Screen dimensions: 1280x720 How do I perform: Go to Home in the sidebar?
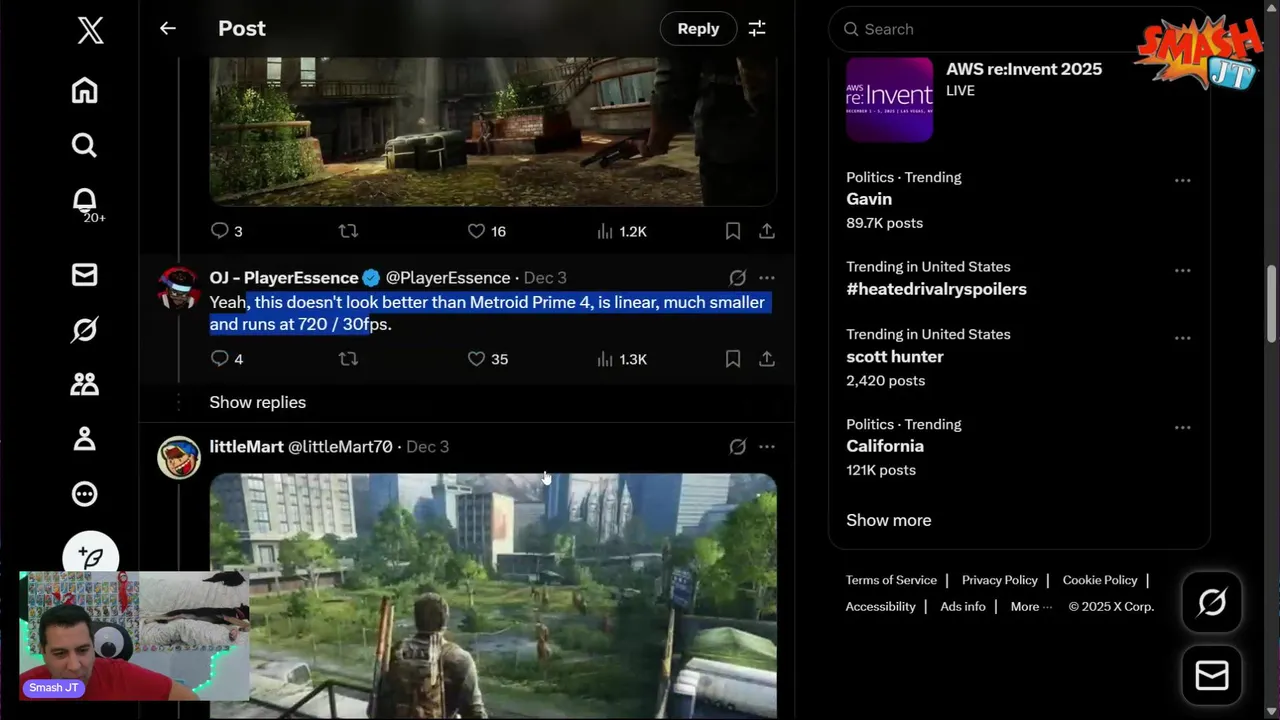pos(85,90)
